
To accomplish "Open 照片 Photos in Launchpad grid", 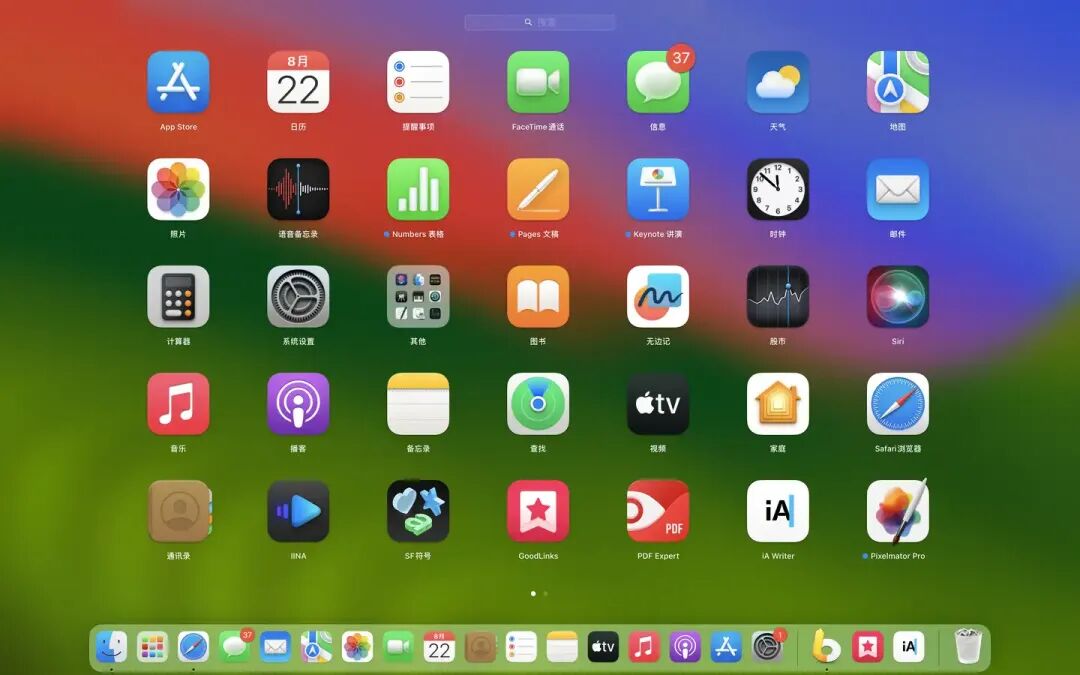I will tap(178, 189).
